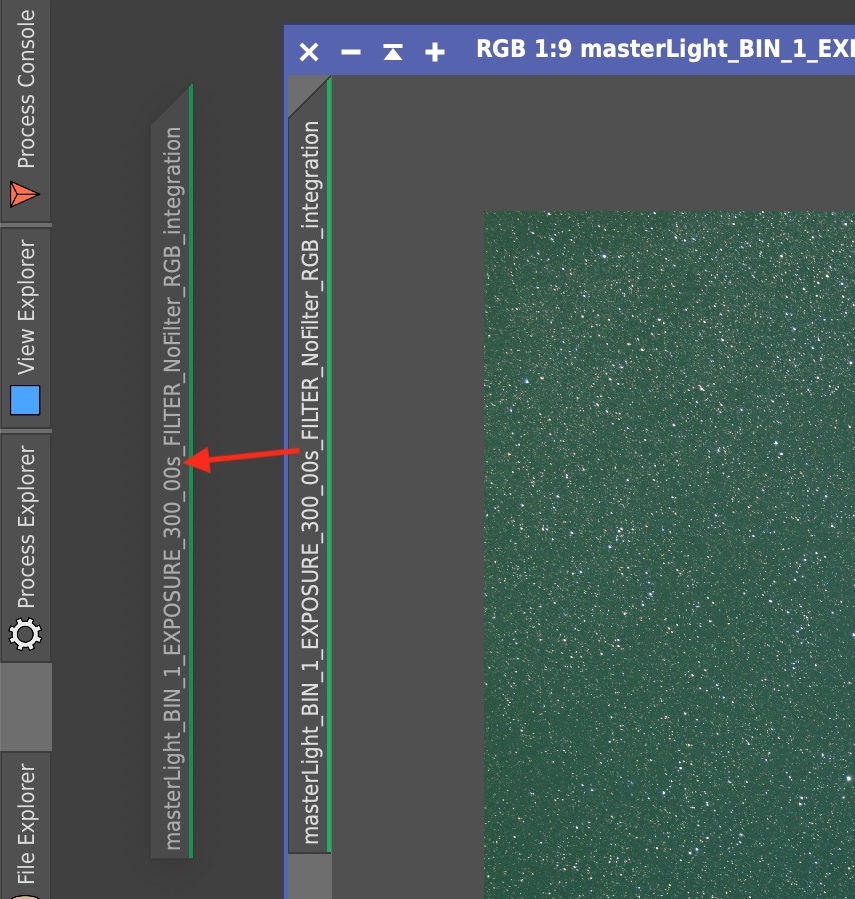Click the blue View Explorer square icon

tap(25, 400)
